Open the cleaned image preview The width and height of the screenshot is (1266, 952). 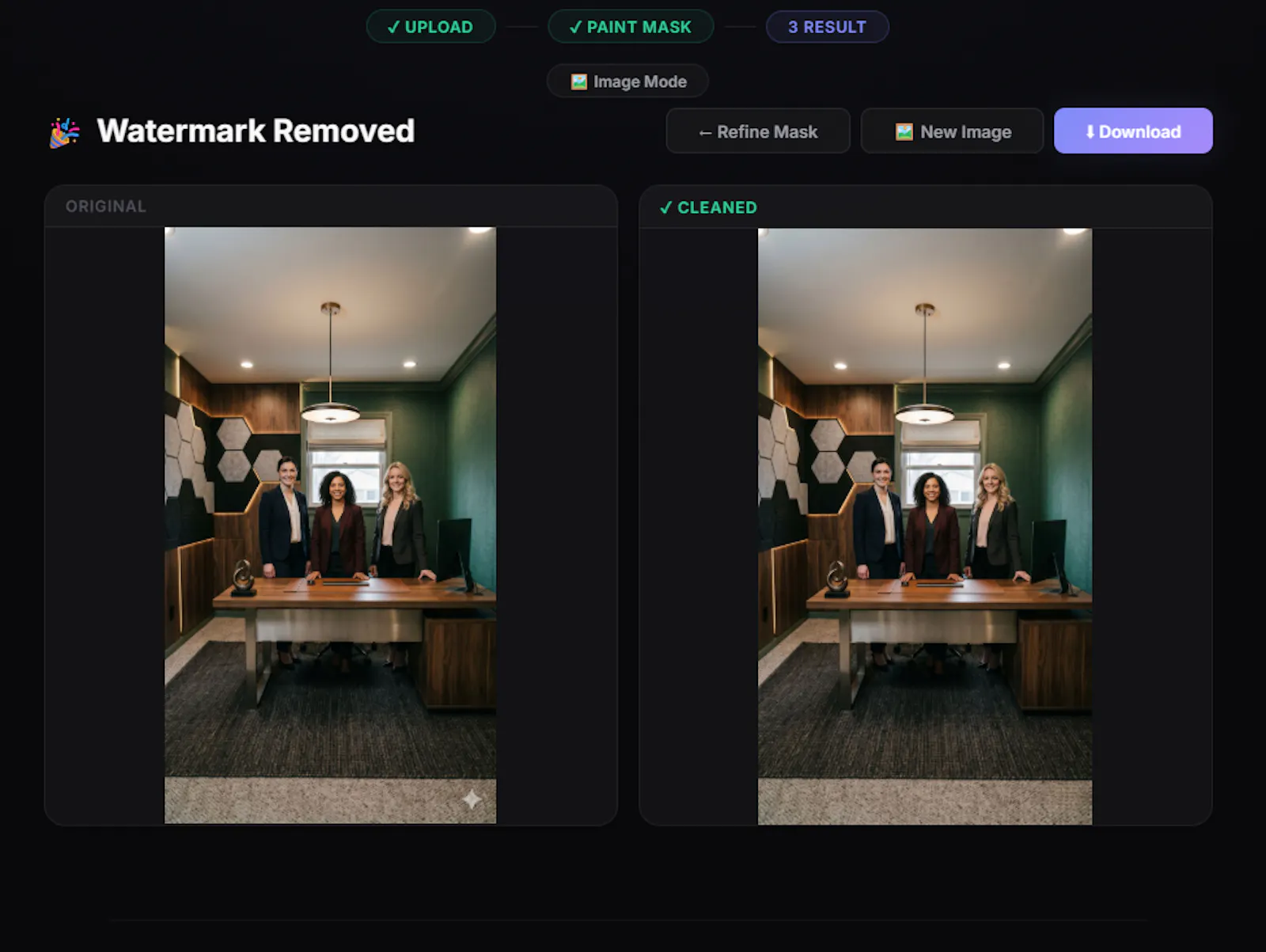tap(925, 526)
